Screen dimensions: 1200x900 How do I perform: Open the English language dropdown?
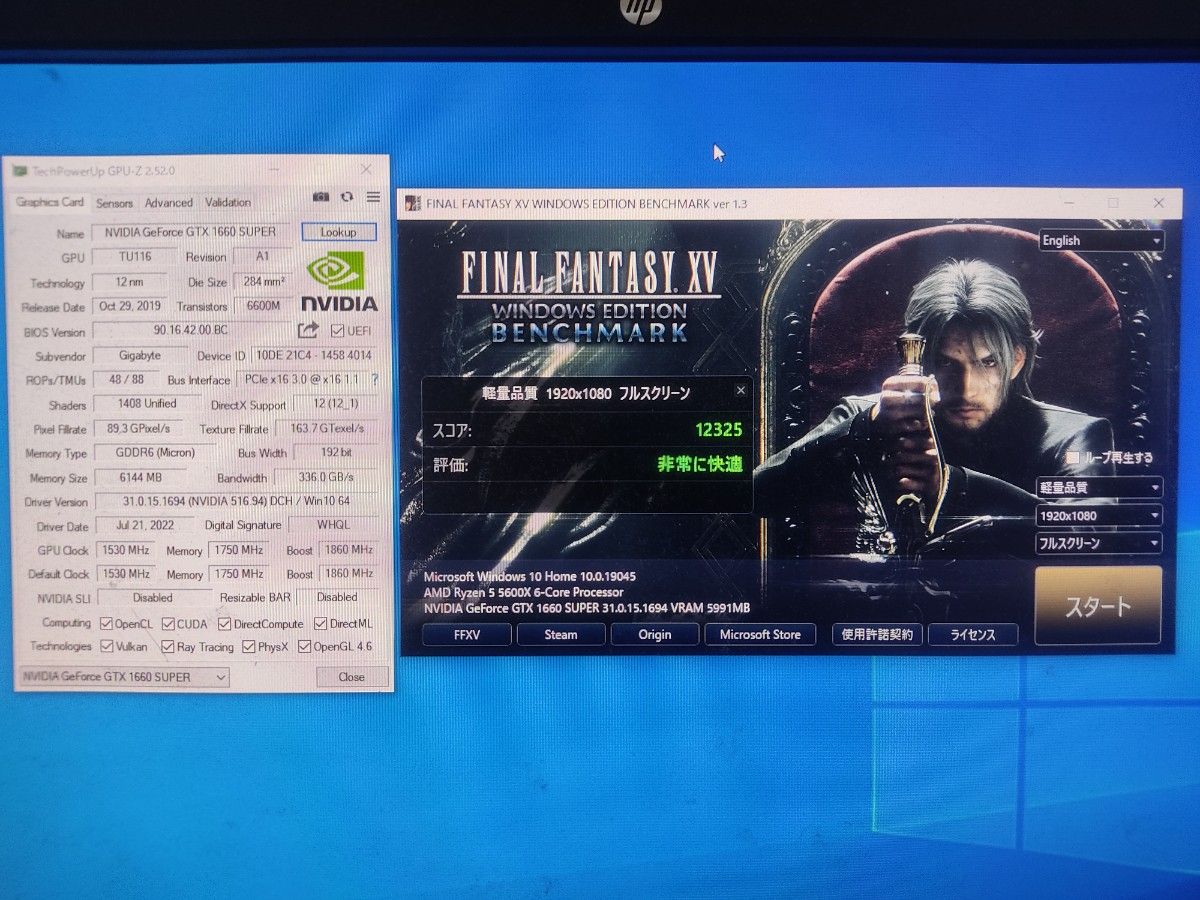[x=1101, y=240]
